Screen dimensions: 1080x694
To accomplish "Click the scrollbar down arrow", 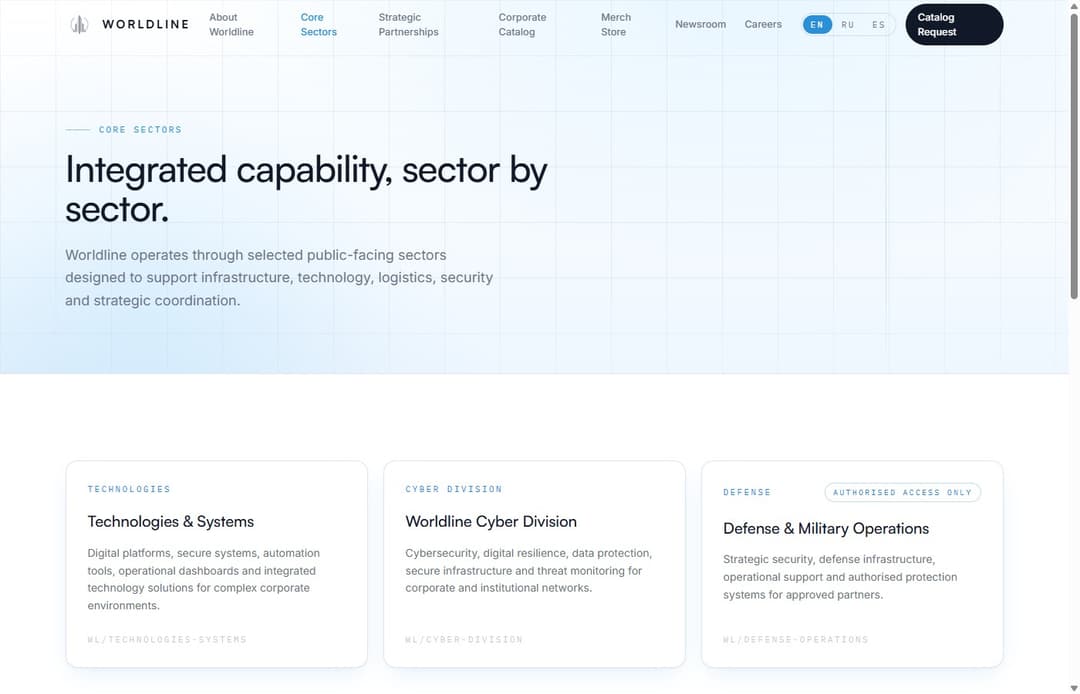I will point(1074,688).
